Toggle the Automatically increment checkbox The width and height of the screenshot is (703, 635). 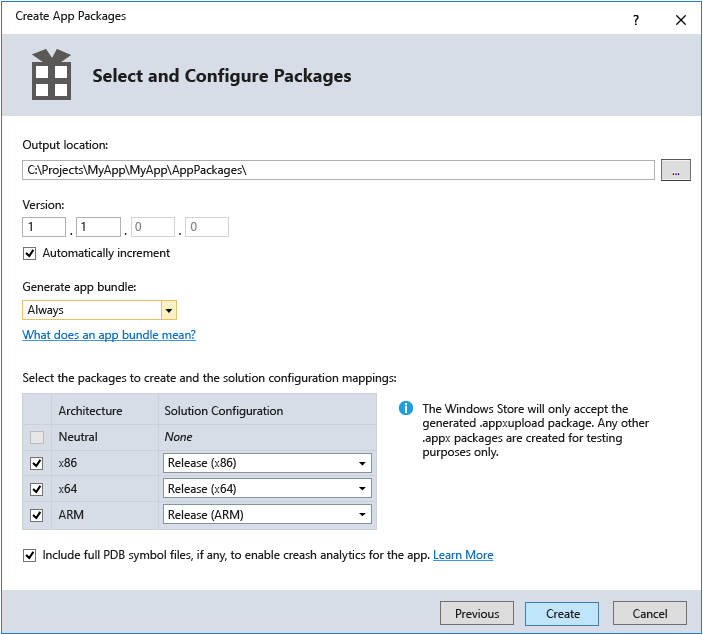[30, 253]
